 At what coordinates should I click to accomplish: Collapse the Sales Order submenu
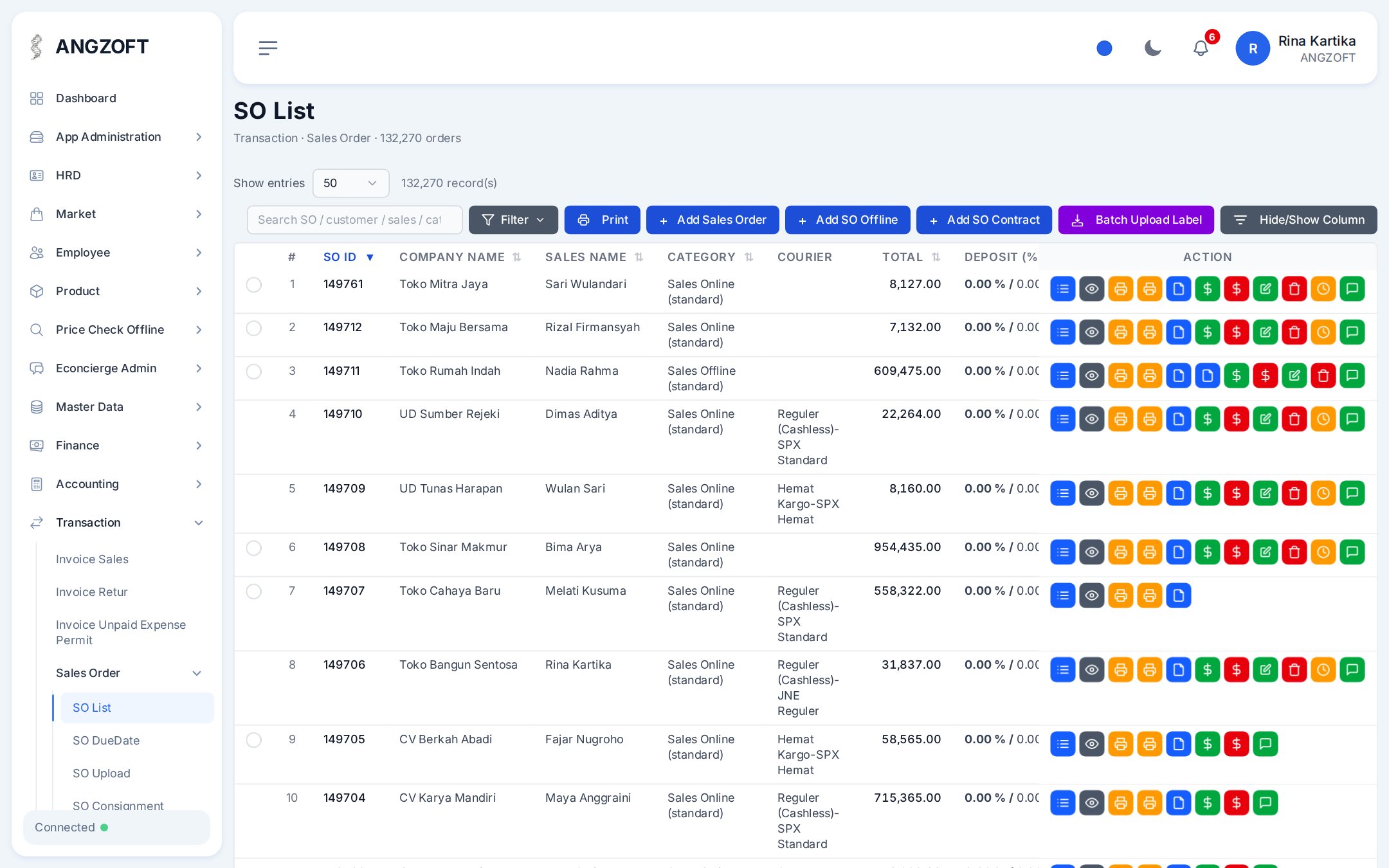coord(129,673)
